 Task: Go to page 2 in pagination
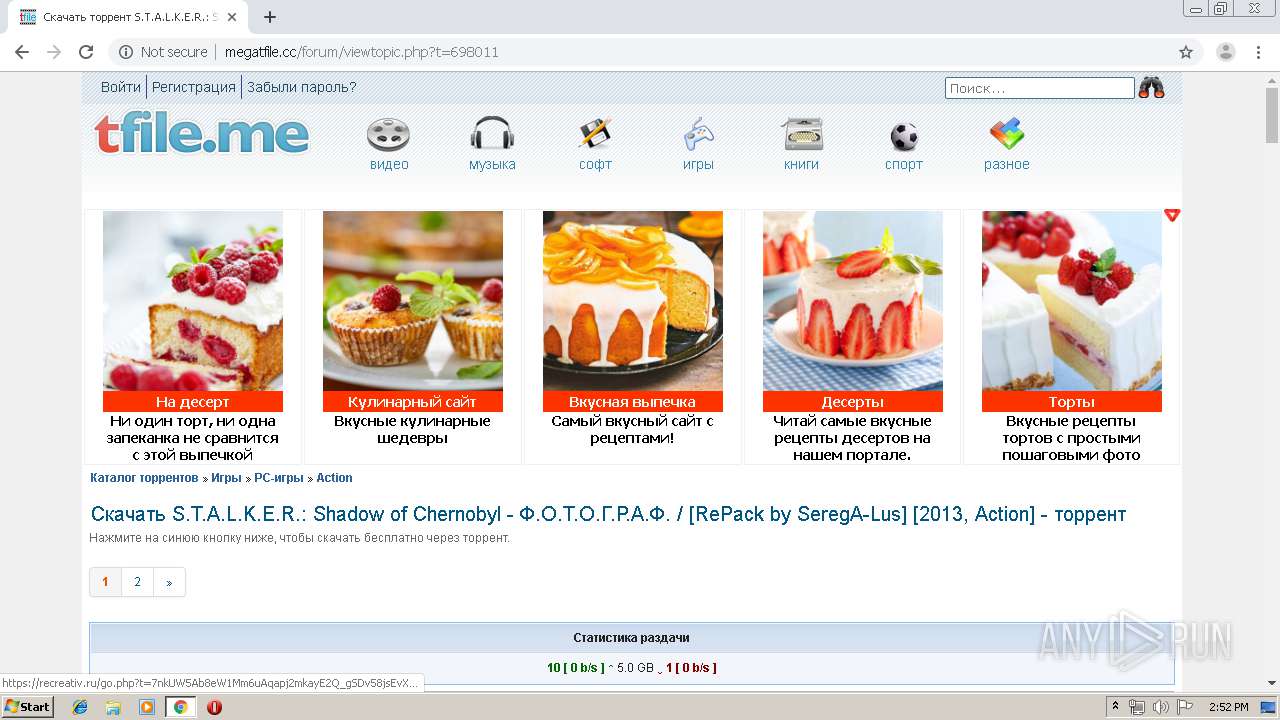(137, 582)
